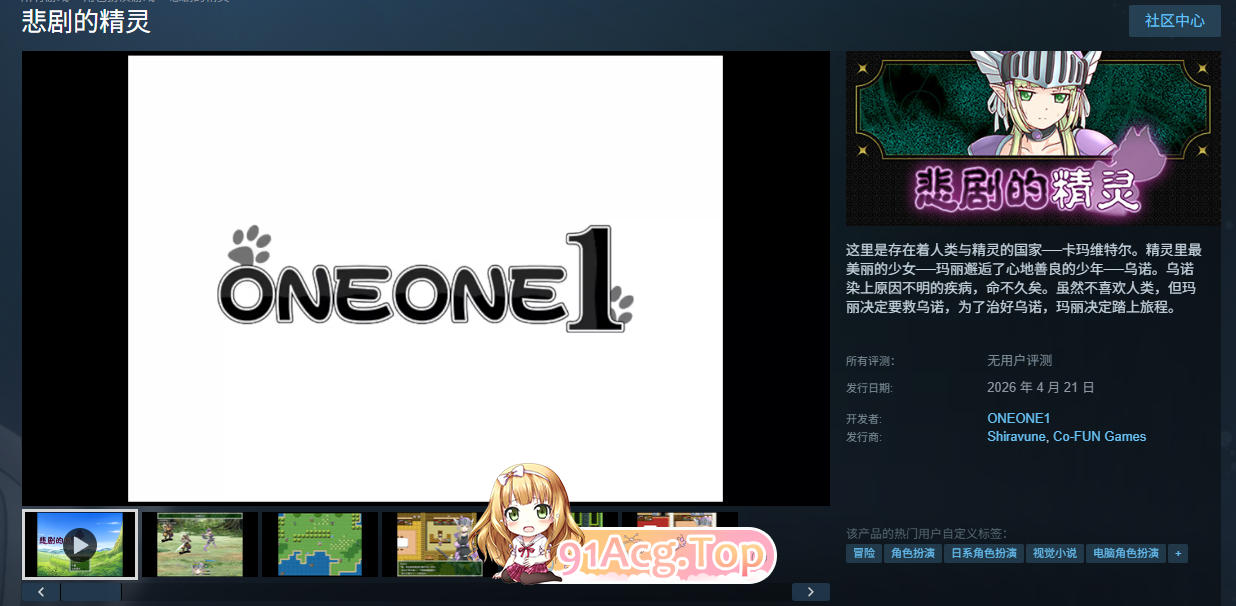
Task: Click the 发行商 label
Action: [864, 437]
